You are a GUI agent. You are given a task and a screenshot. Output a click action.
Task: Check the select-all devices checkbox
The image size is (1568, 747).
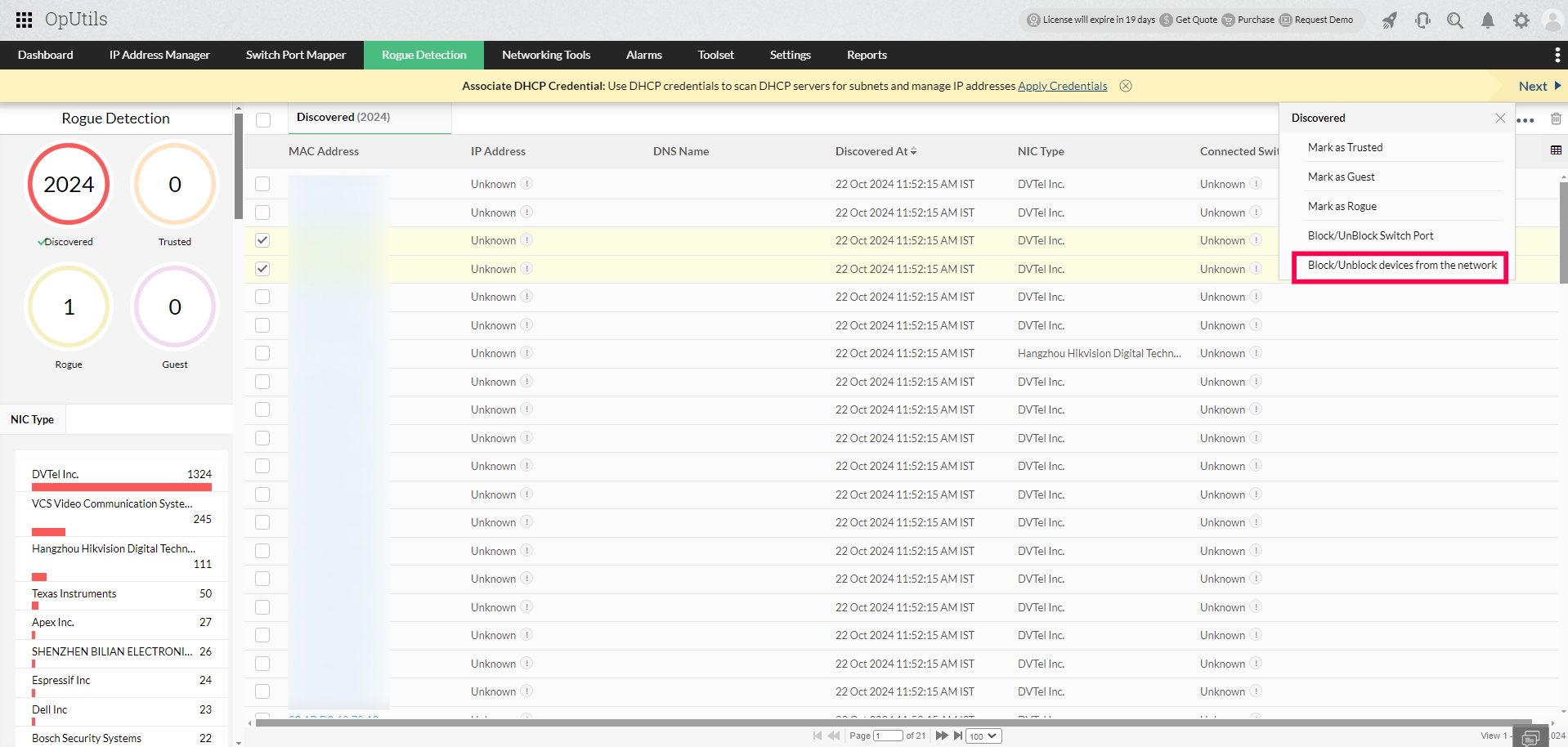262,120
